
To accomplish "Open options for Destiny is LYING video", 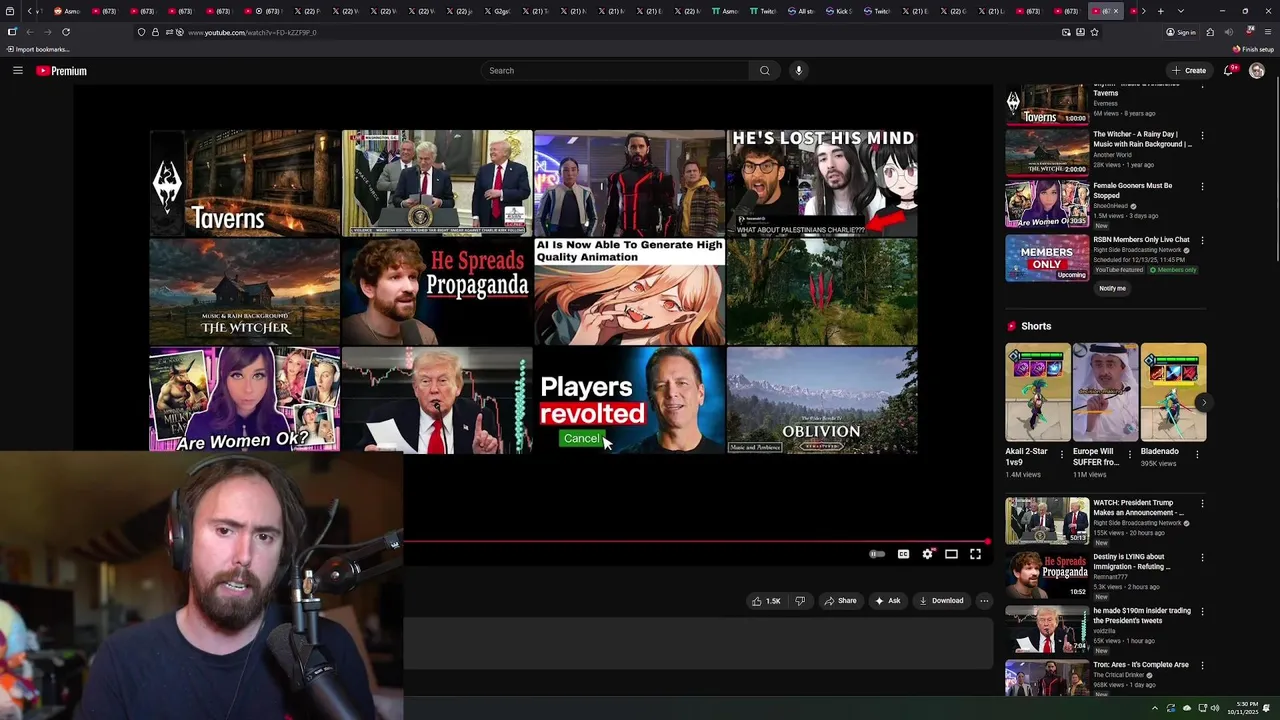I will pyautogui.click(x=1202, y=558).
